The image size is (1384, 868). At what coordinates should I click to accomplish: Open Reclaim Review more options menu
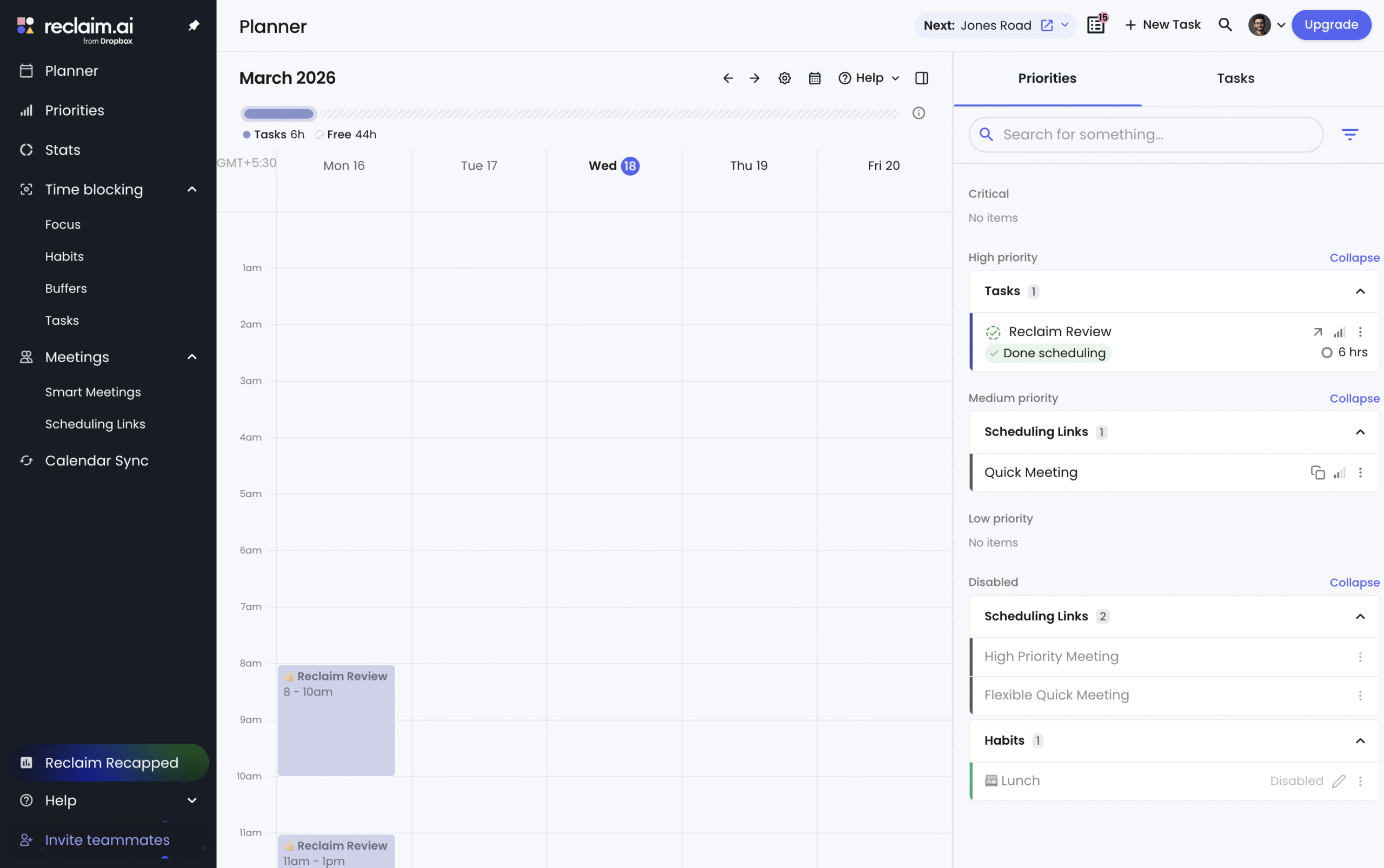pos(1360,332)
